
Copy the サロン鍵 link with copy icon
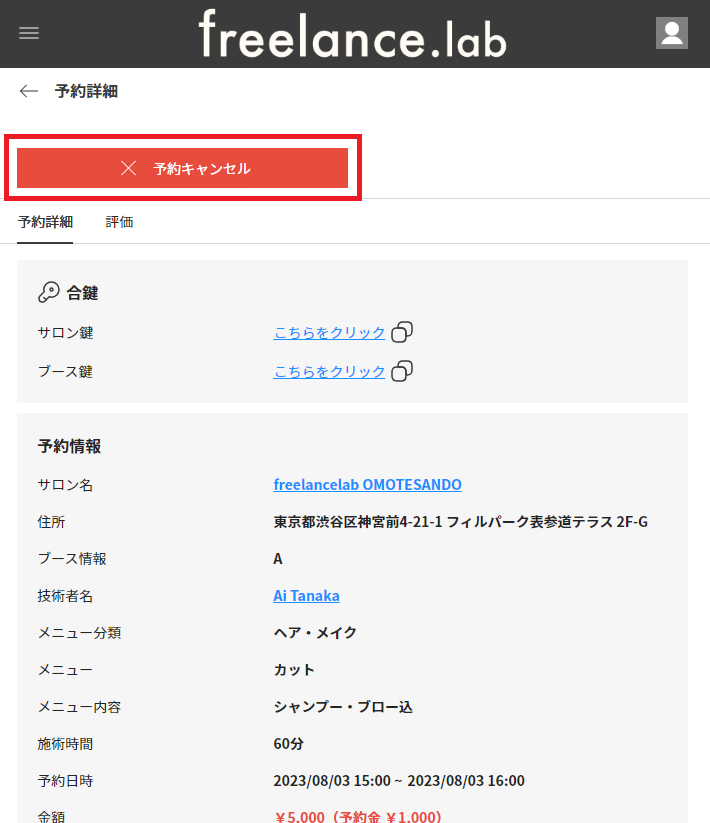[402, 333]
